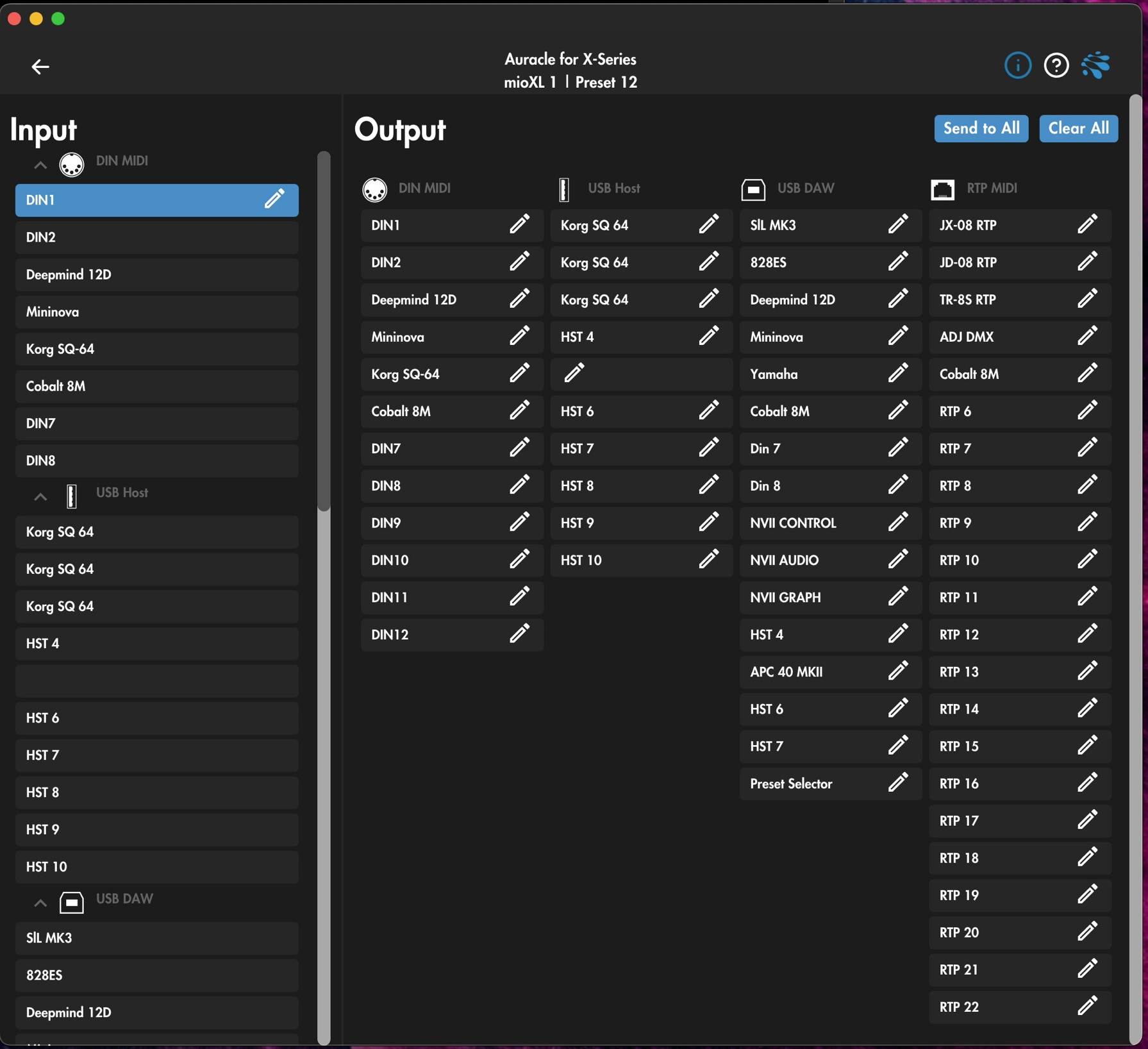Select the empty USB Host input row

click(156, 680)
